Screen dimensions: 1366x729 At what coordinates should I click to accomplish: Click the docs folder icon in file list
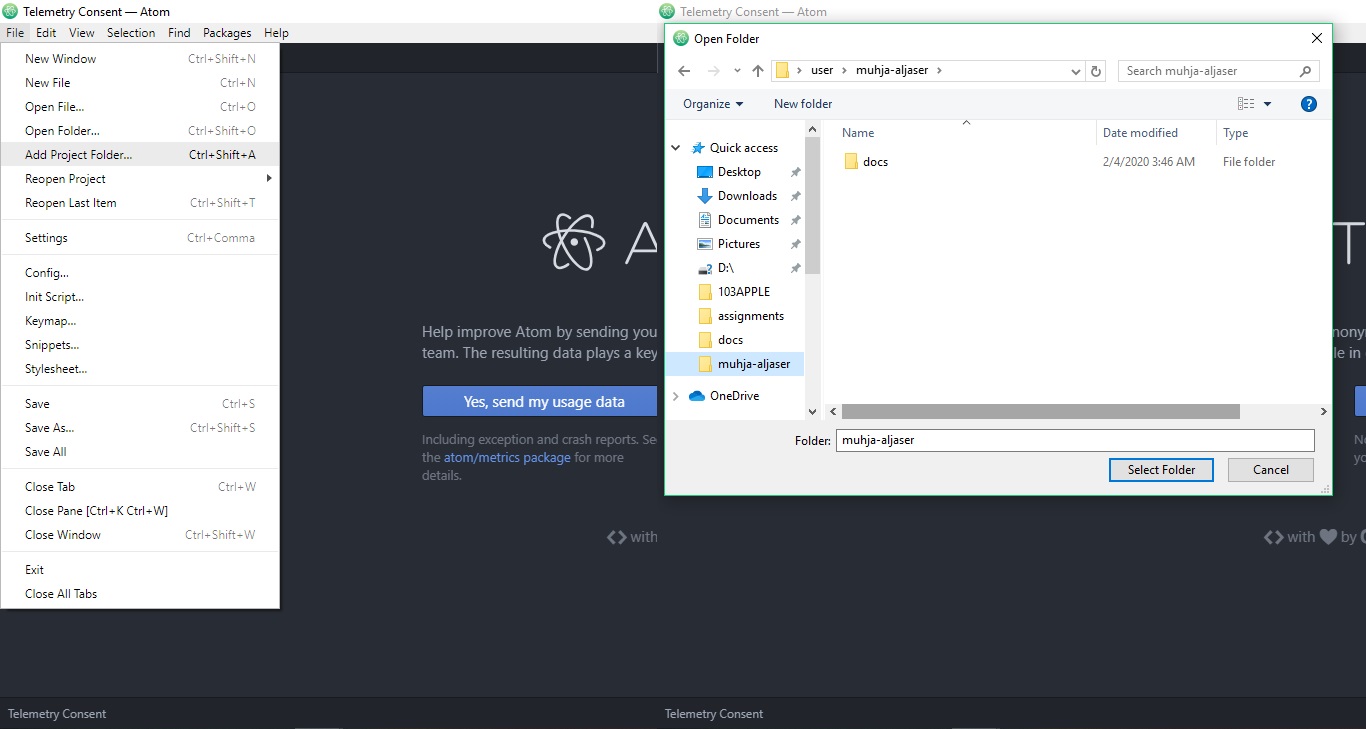851,162
